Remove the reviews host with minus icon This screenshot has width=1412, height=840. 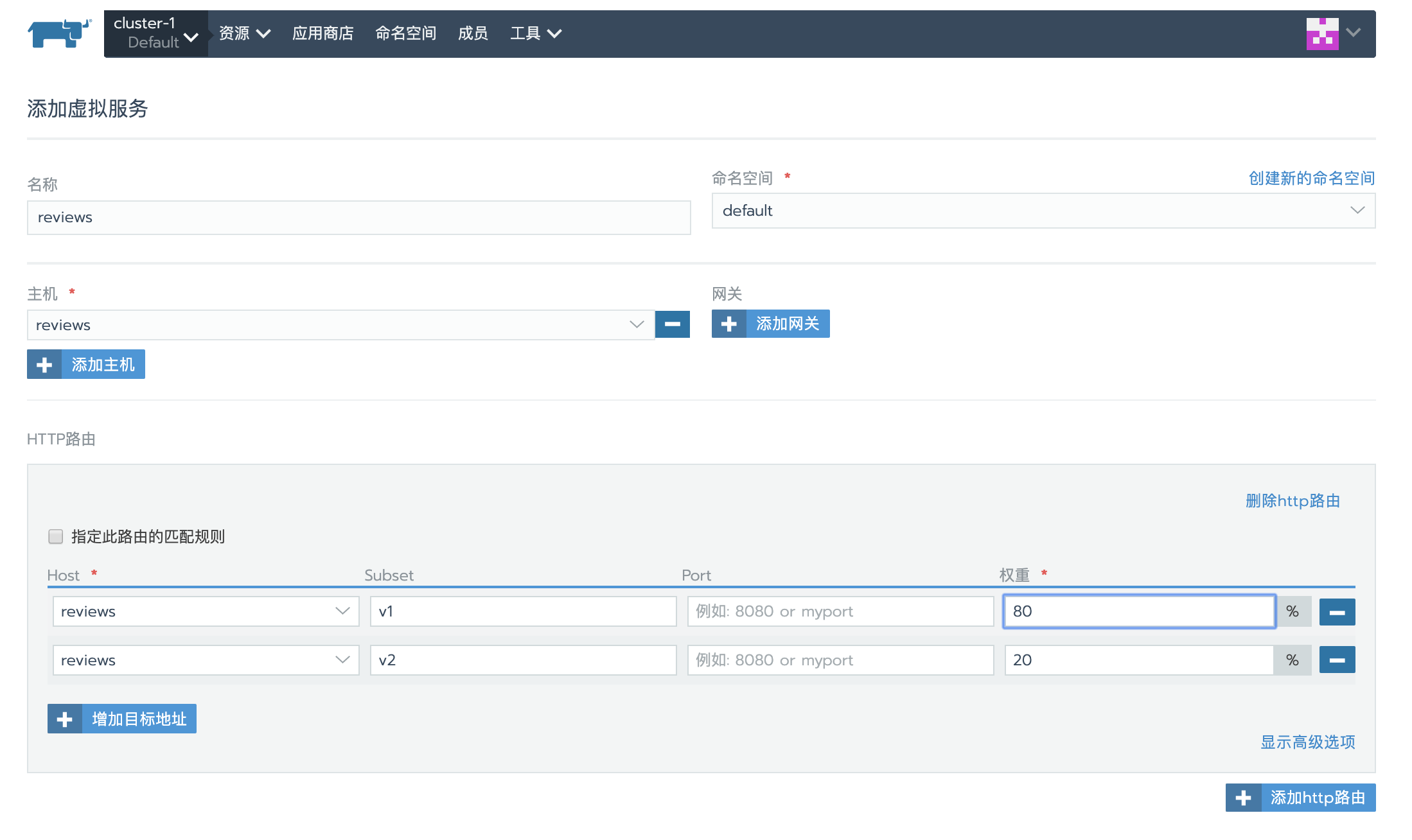[x=672, y=324]
